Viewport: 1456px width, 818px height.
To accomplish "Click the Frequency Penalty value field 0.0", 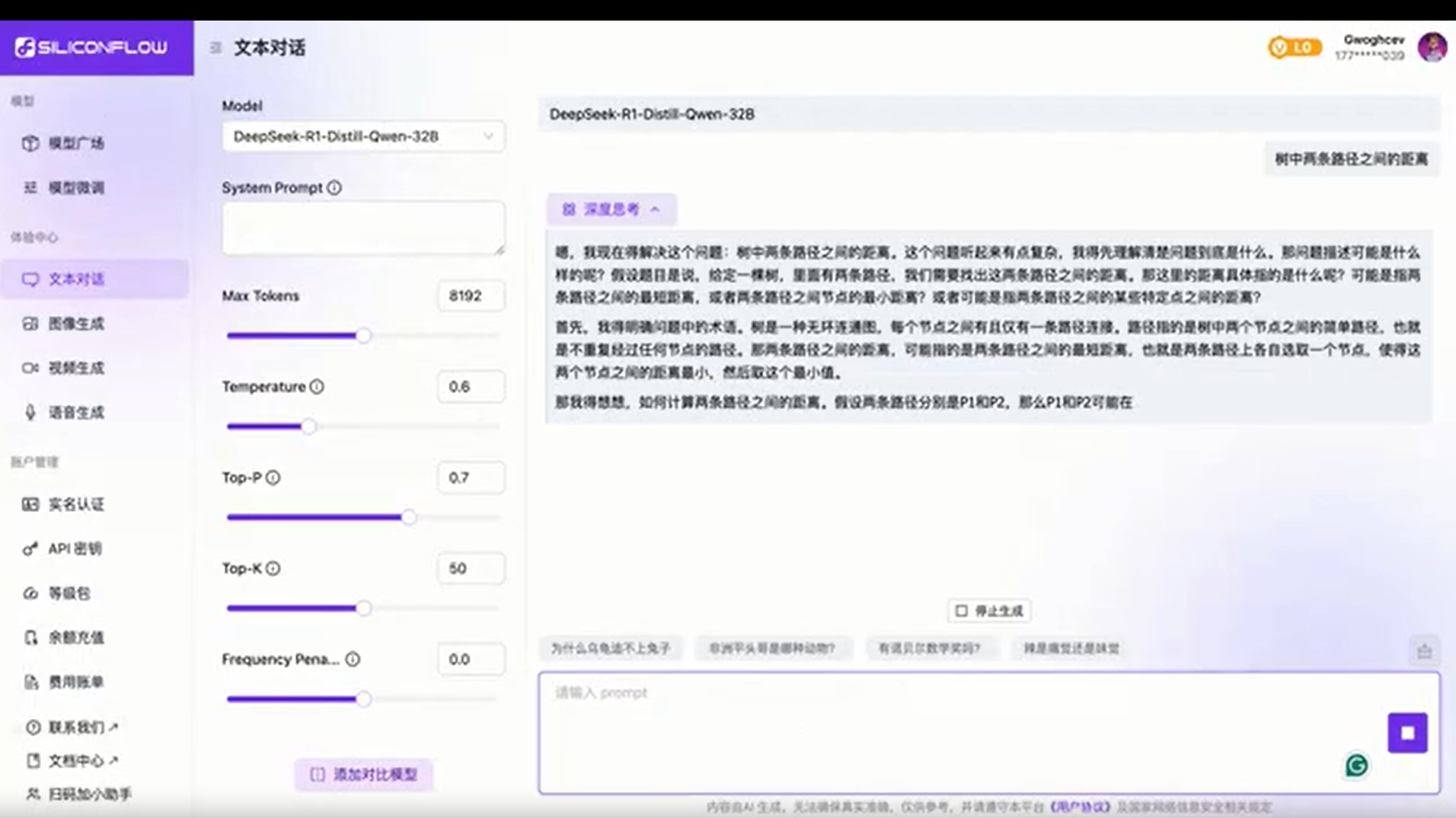I will 471,660.
